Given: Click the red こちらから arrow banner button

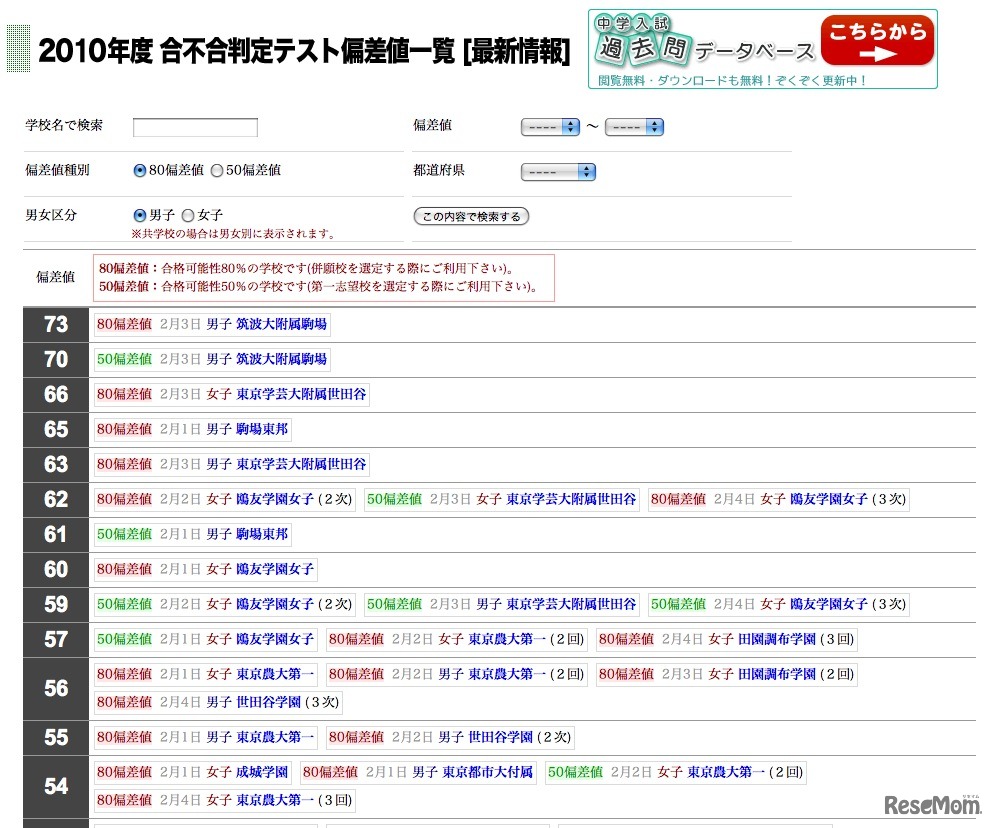Looking at the screenshot, I should click(x=876, y=42).
